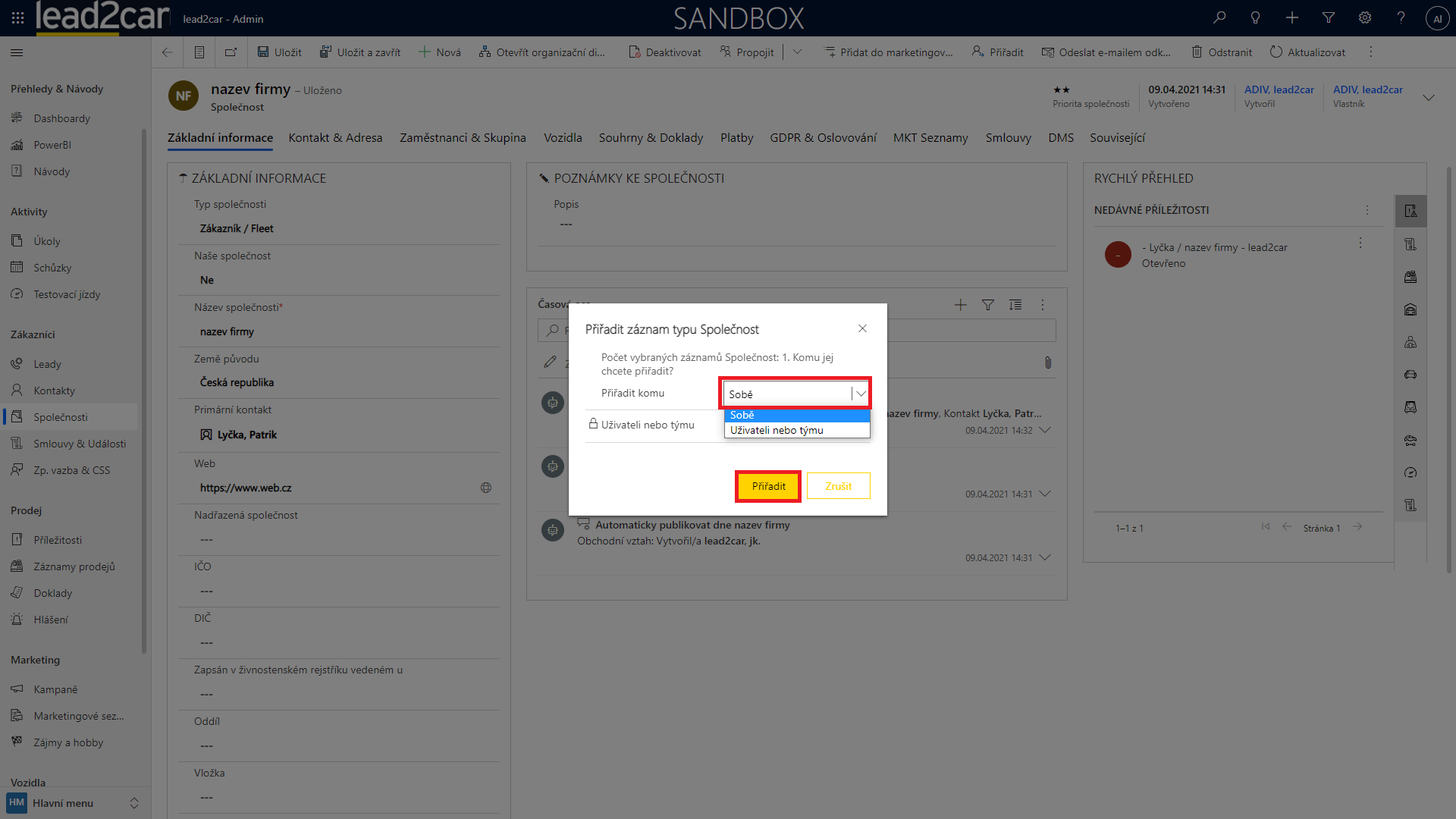Expand the header details chevron
1456x819 pixels.
[x=1429, y=97]
